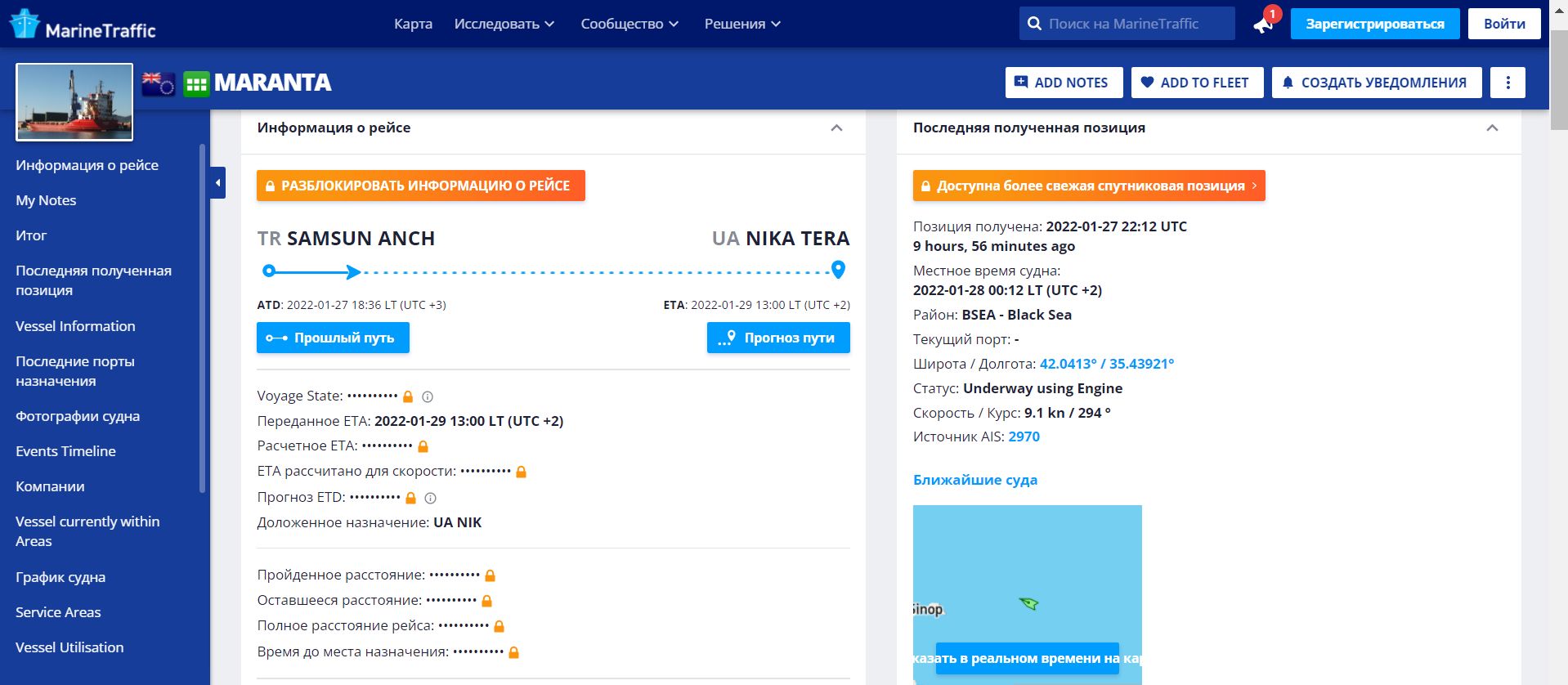Click the MarineTraffic logo icon
The height and width of the screenshot is (685, 1568).
pos(25,25)
